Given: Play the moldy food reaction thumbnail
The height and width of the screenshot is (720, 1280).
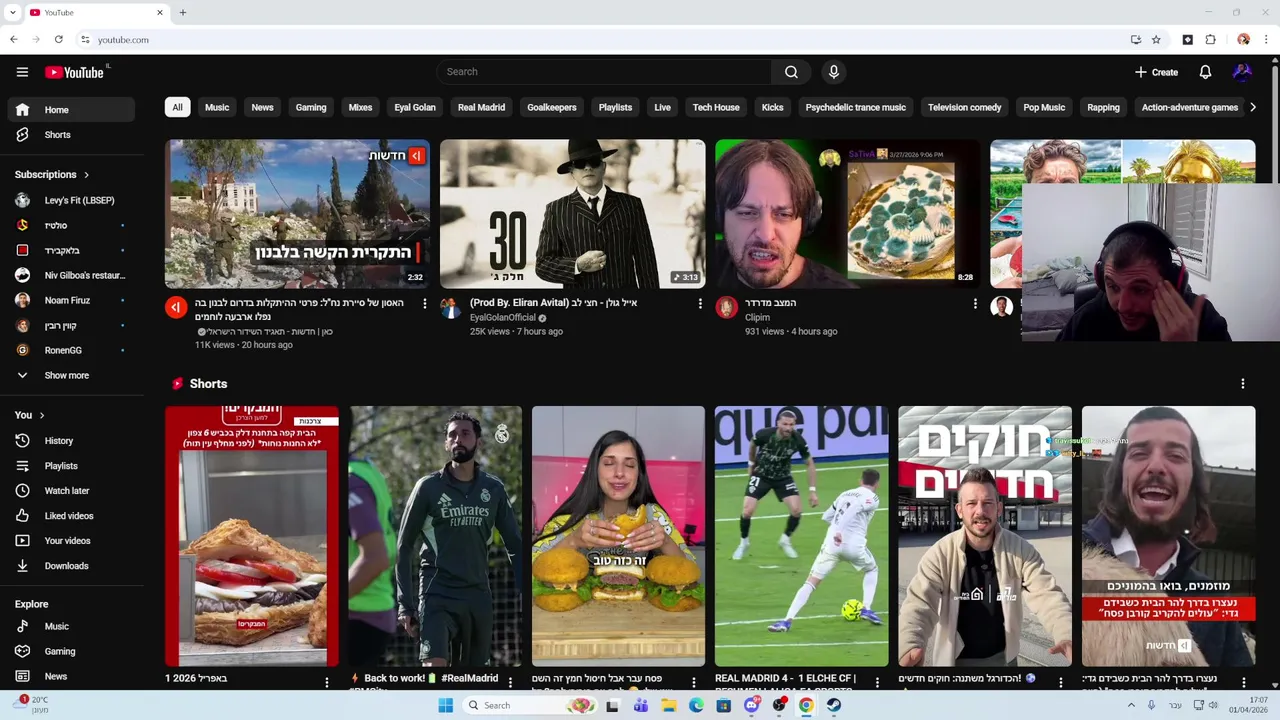Looking at the screenshot, I should pyautogui.click(x=848, y=214).
